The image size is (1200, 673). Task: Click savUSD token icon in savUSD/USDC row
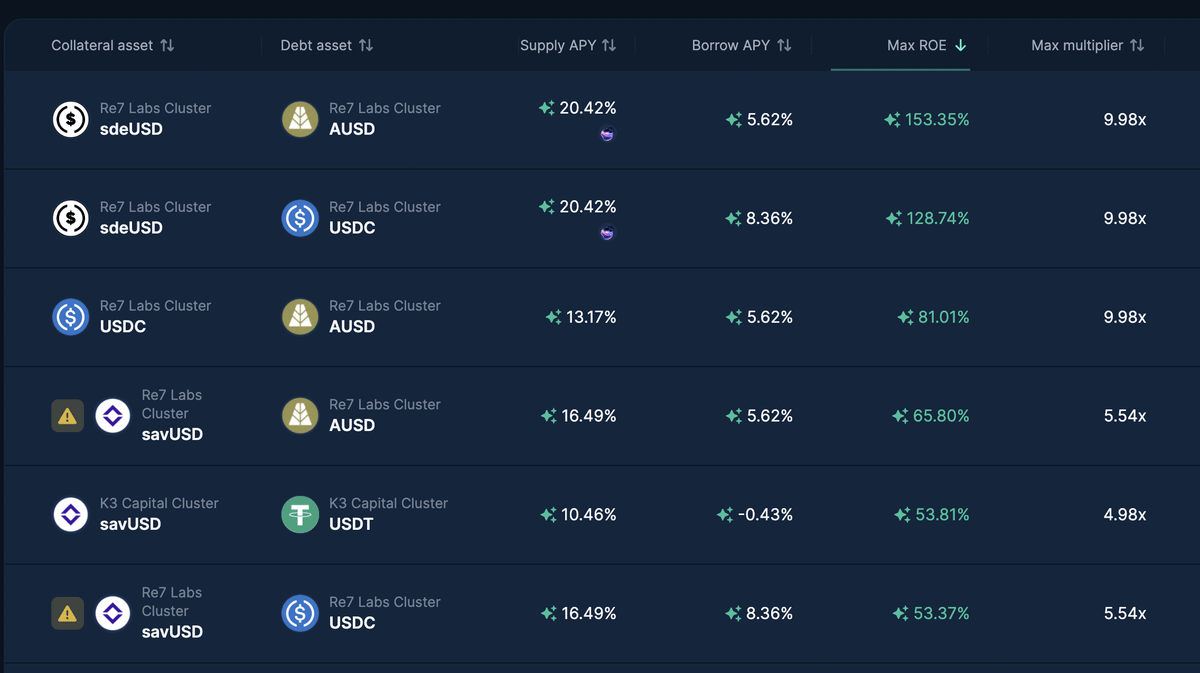point(113,614)
